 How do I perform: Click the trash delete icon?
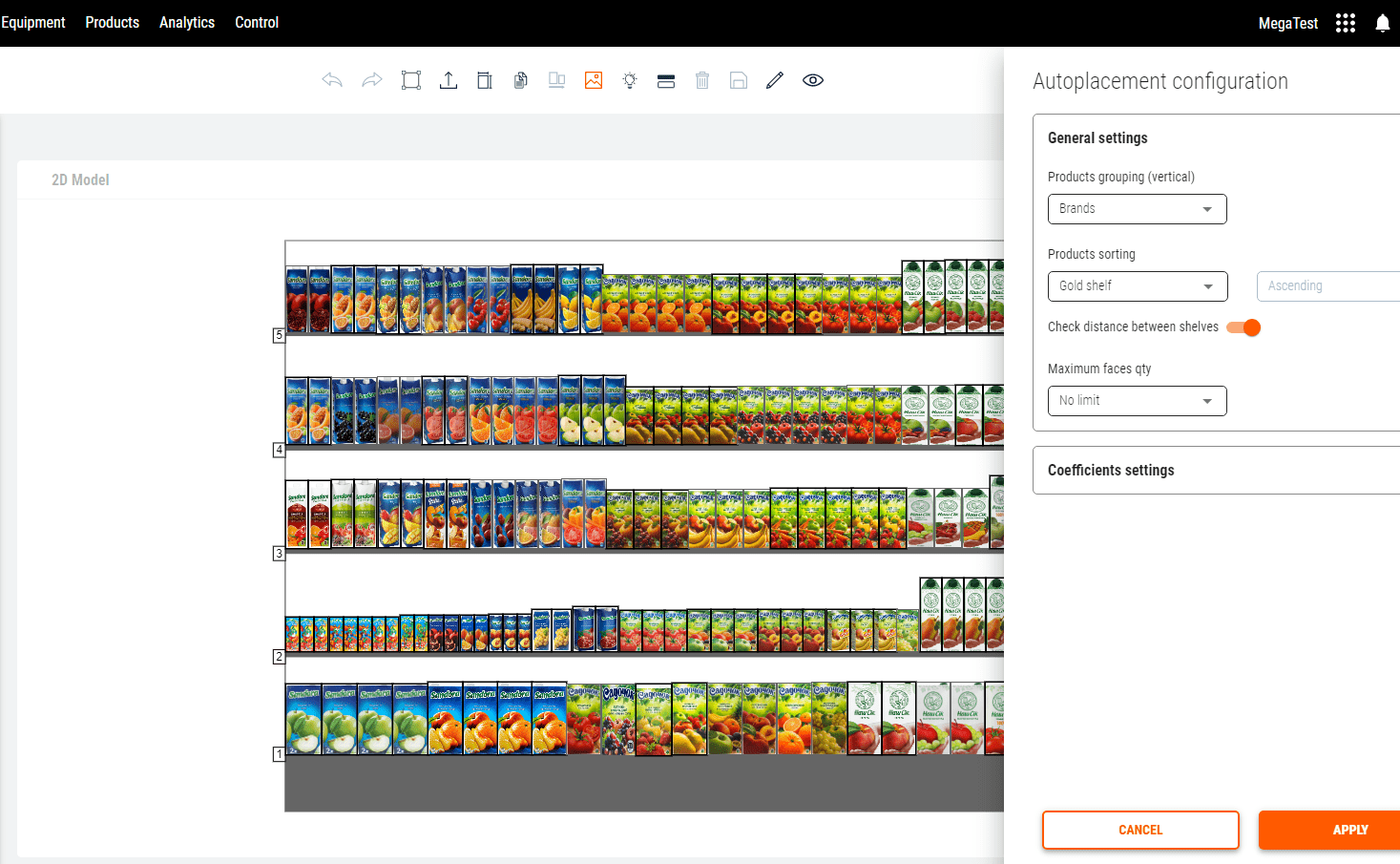click(x=702, y=80)
